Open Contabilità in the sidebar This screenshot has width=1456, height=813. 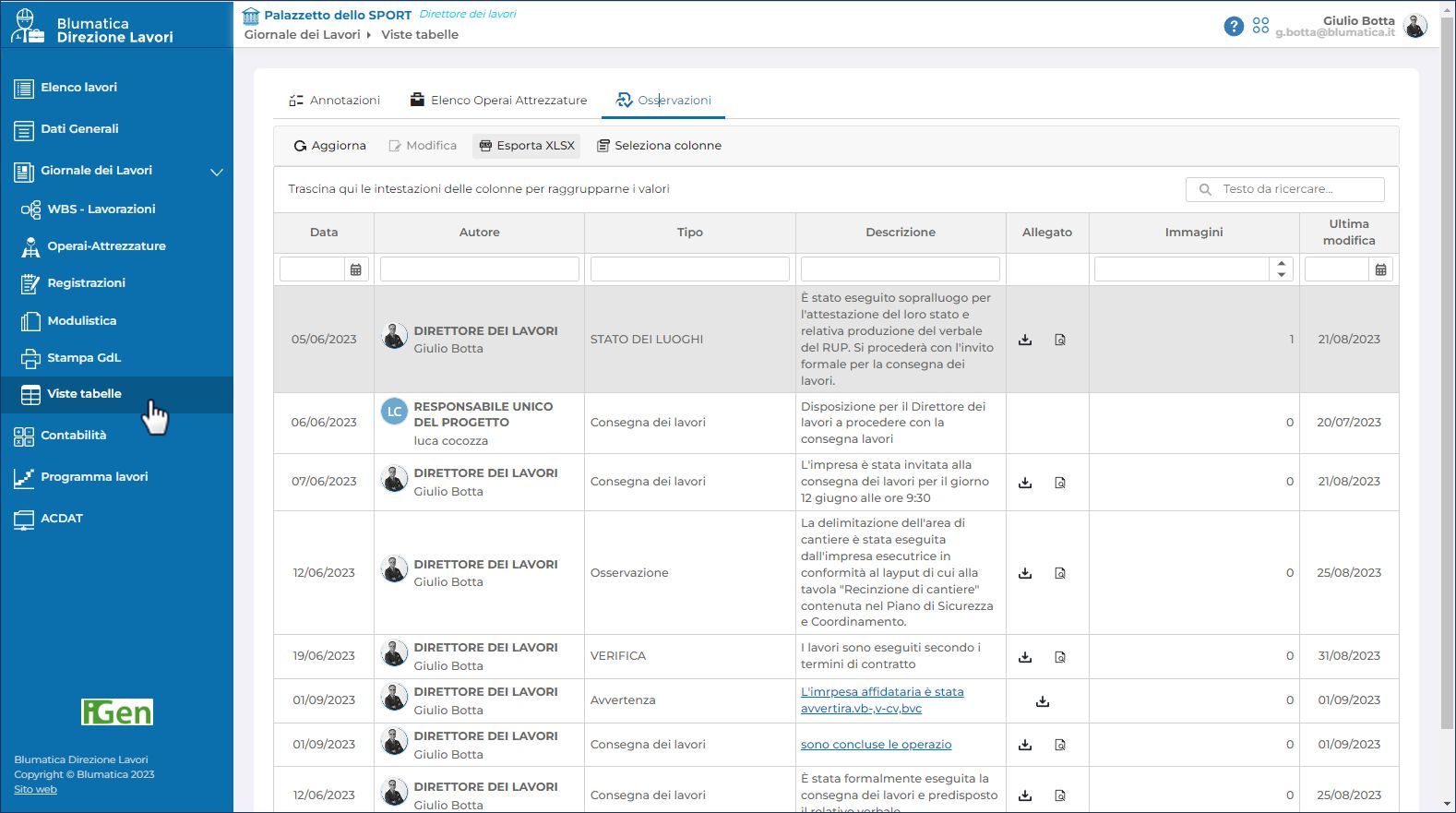coord(74,436)
